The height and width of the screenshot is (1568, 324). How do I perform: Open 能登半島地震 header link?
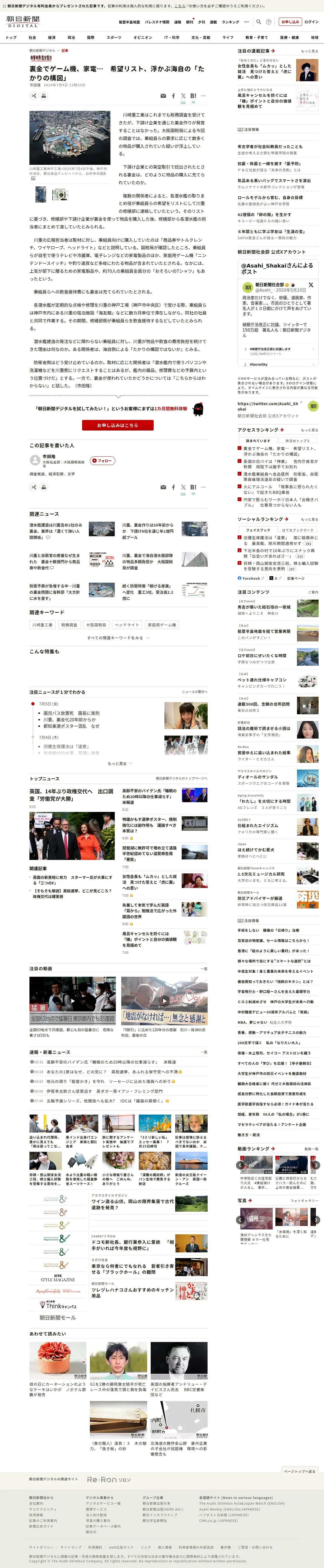point(129,22)
